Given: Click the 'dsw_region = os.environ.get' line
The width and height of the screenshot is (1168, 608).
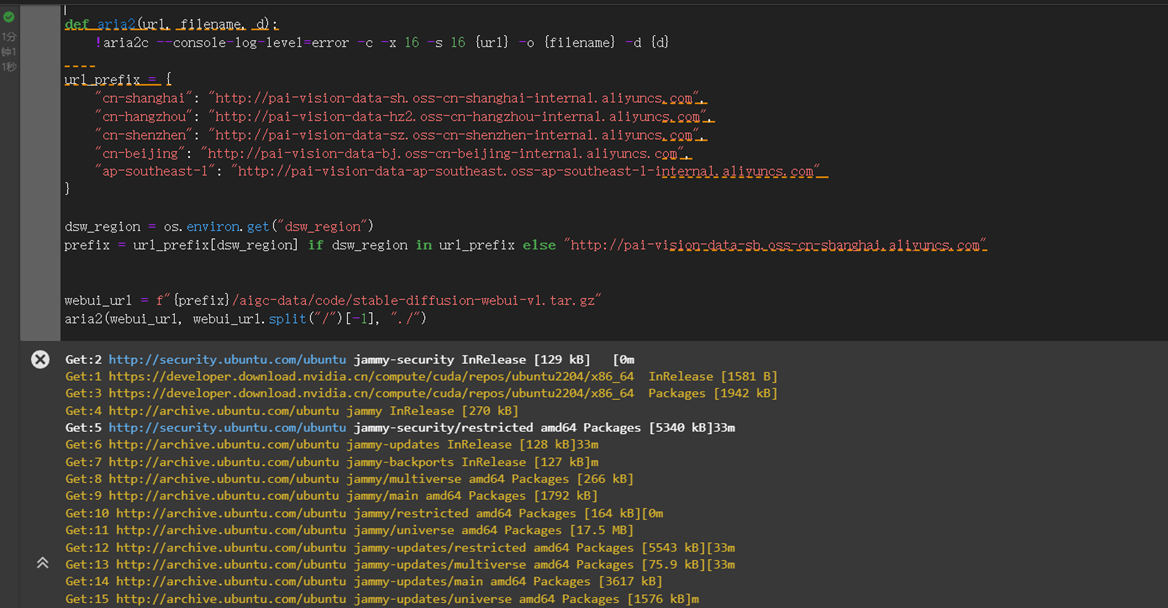Looking at the screenshot, I should click(219, 227).
